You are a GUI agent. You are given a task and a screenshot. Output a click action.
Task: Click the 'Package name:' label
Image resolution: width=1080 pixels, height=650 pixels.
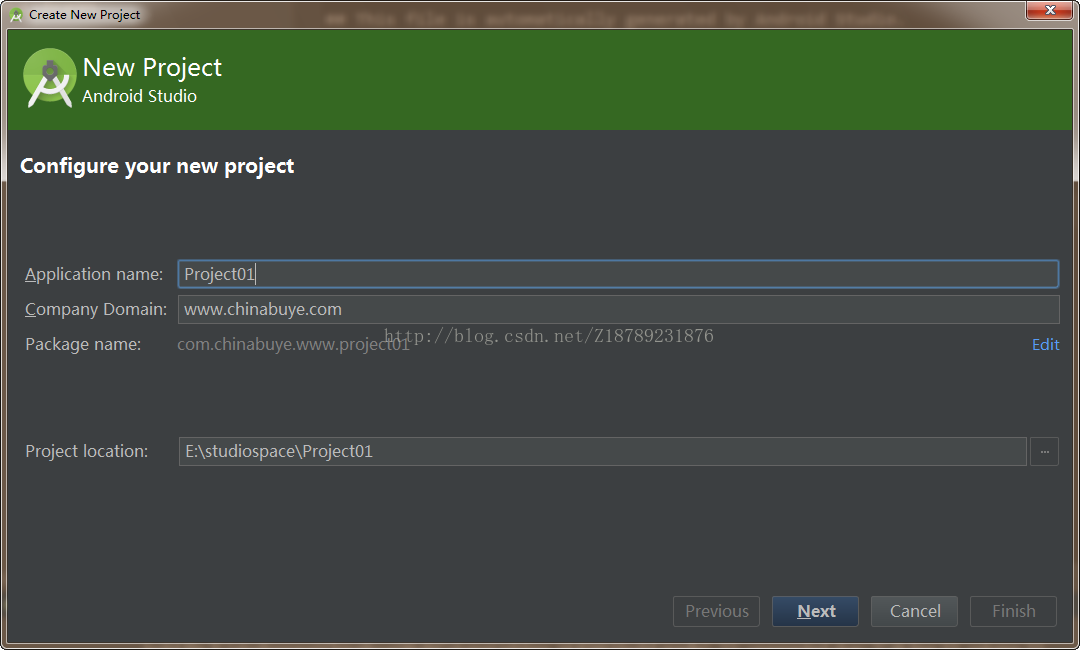coord(83,344)
